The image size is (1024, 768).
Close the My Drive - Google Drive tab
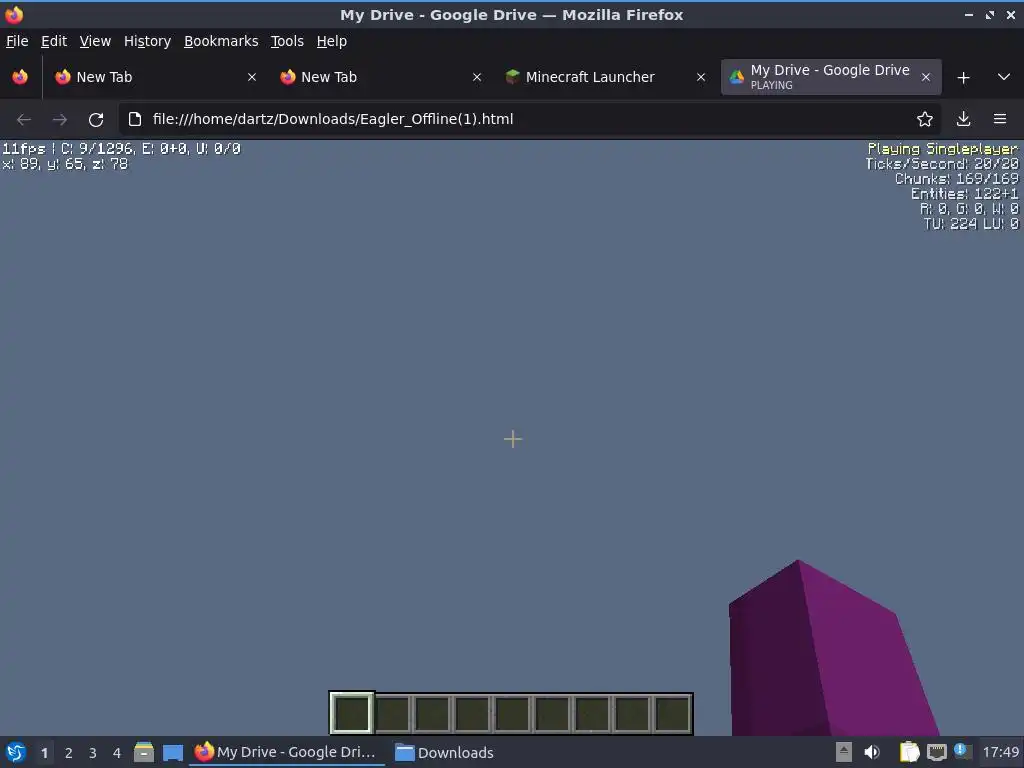[925, 77]
